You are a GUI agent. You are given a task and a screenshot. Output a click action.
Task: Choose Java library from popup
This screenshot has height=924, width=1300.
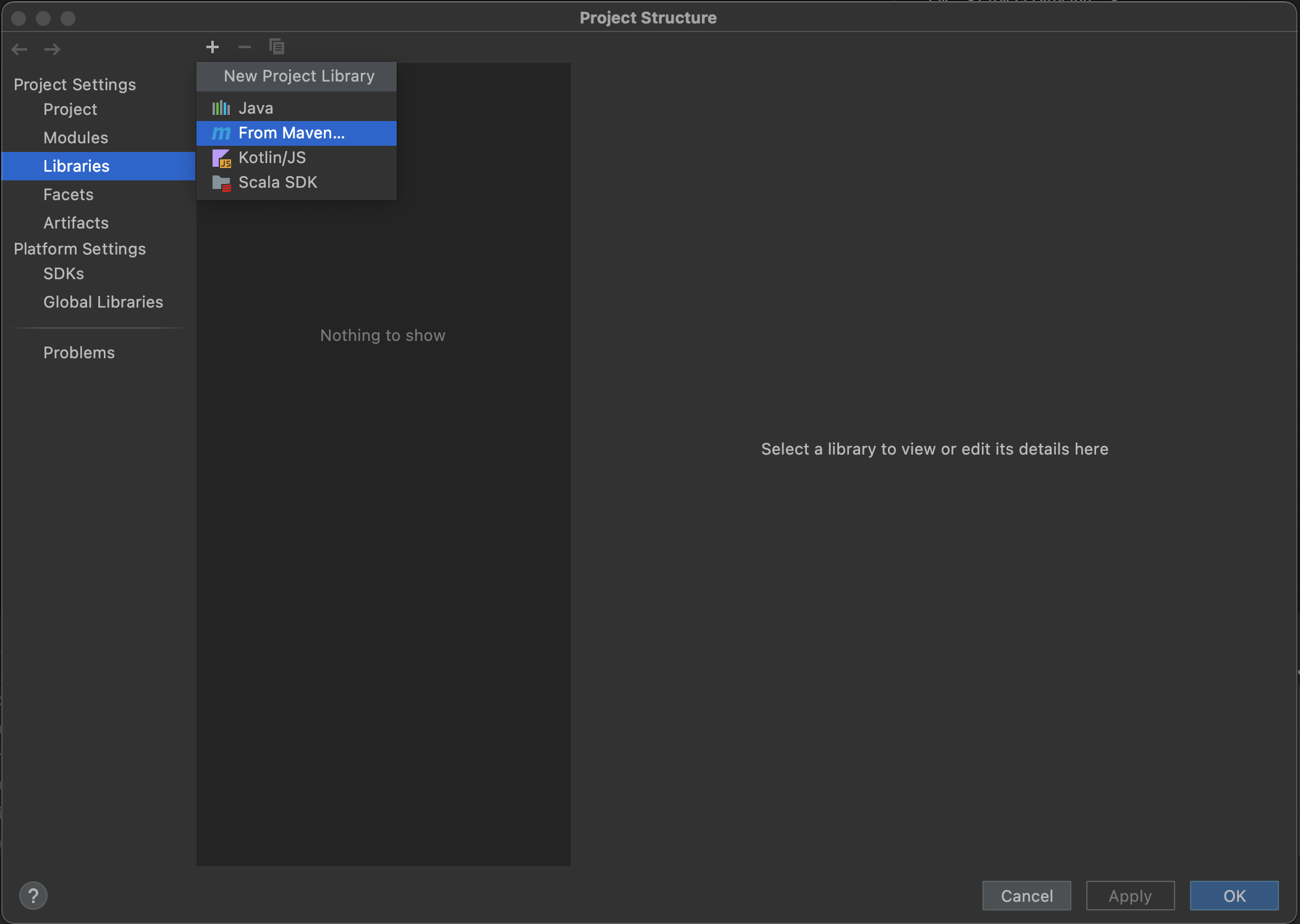(256, 108)
